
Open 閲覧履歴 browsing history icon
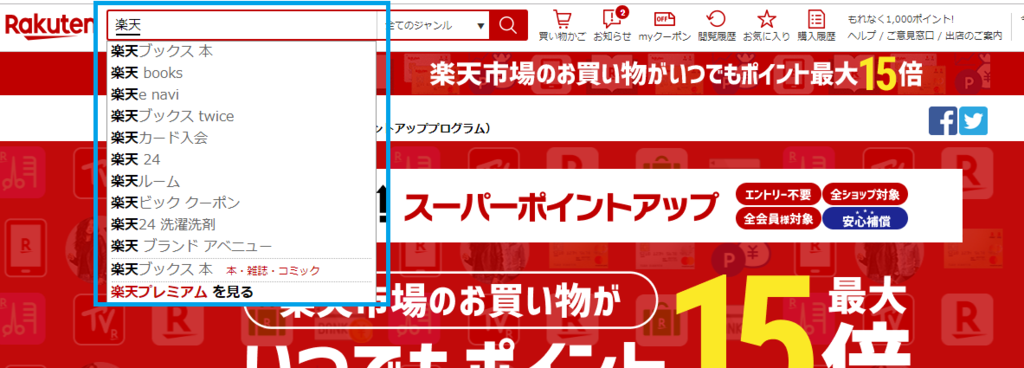[716, 26]
